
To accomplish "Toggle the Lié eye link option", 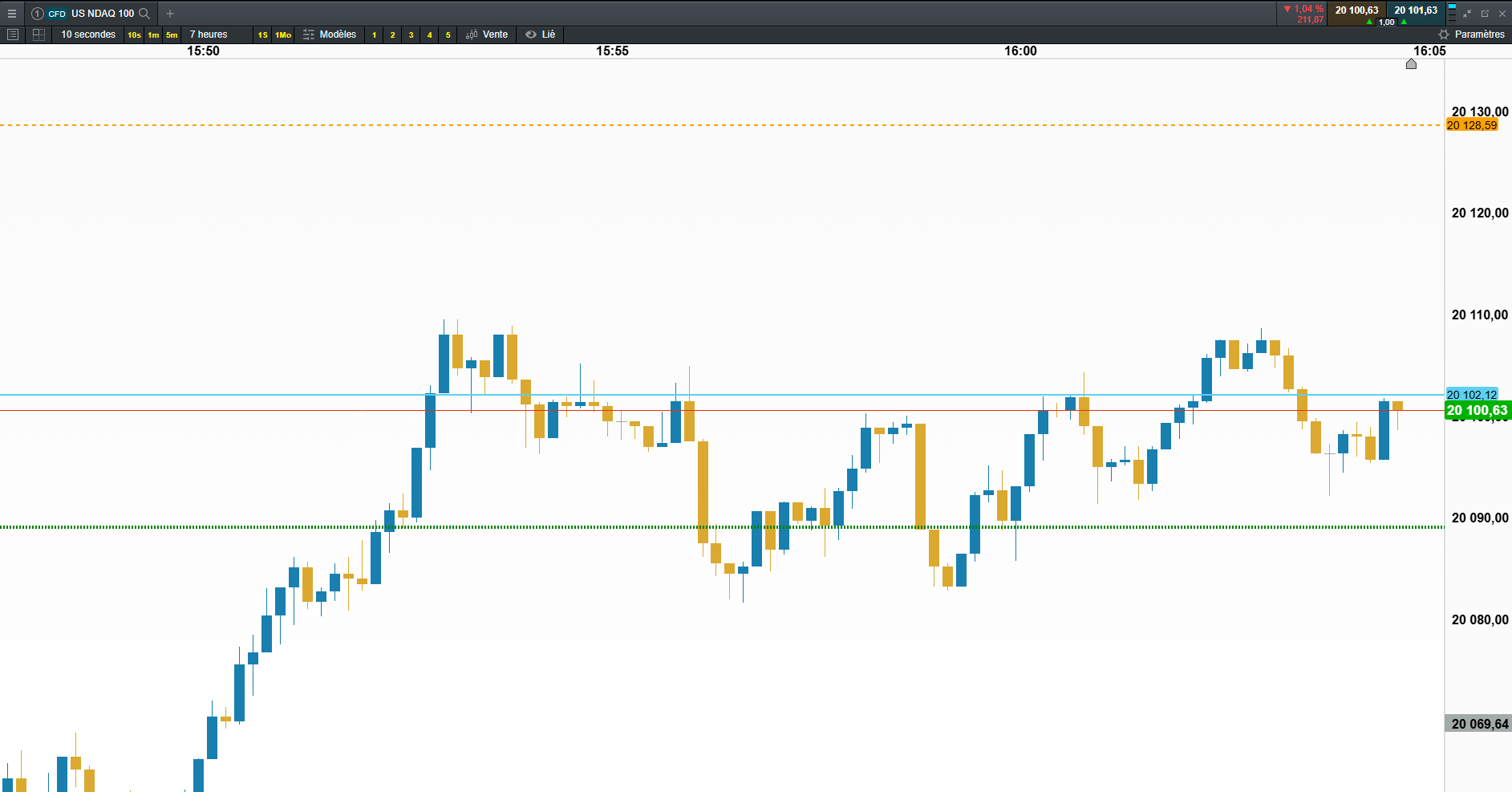I will [541, 35].
